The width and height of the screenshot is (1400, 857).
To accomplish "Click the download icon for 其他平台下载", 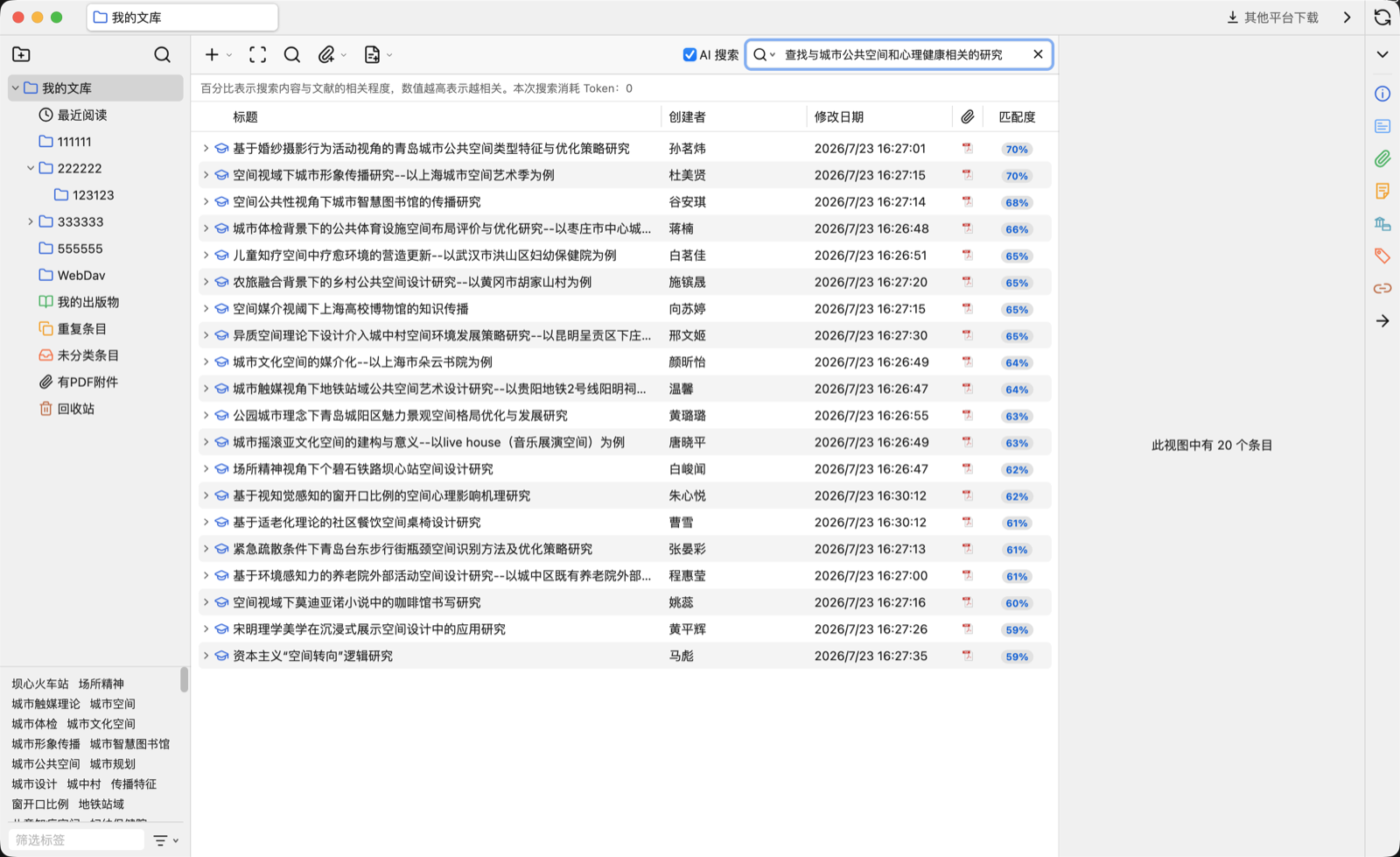I will [x=1232, y=18].
